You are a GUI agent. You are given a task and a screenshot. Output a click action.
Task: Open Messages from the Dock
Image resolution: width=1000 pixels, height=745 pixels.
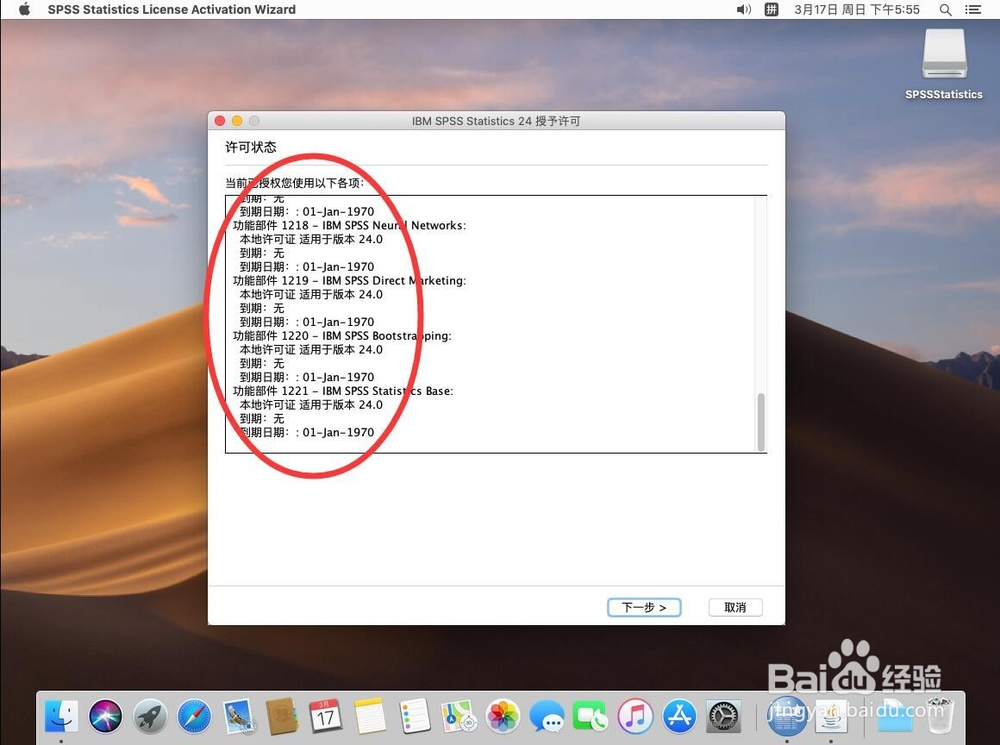pyautogui.click(x=547, y=716)
